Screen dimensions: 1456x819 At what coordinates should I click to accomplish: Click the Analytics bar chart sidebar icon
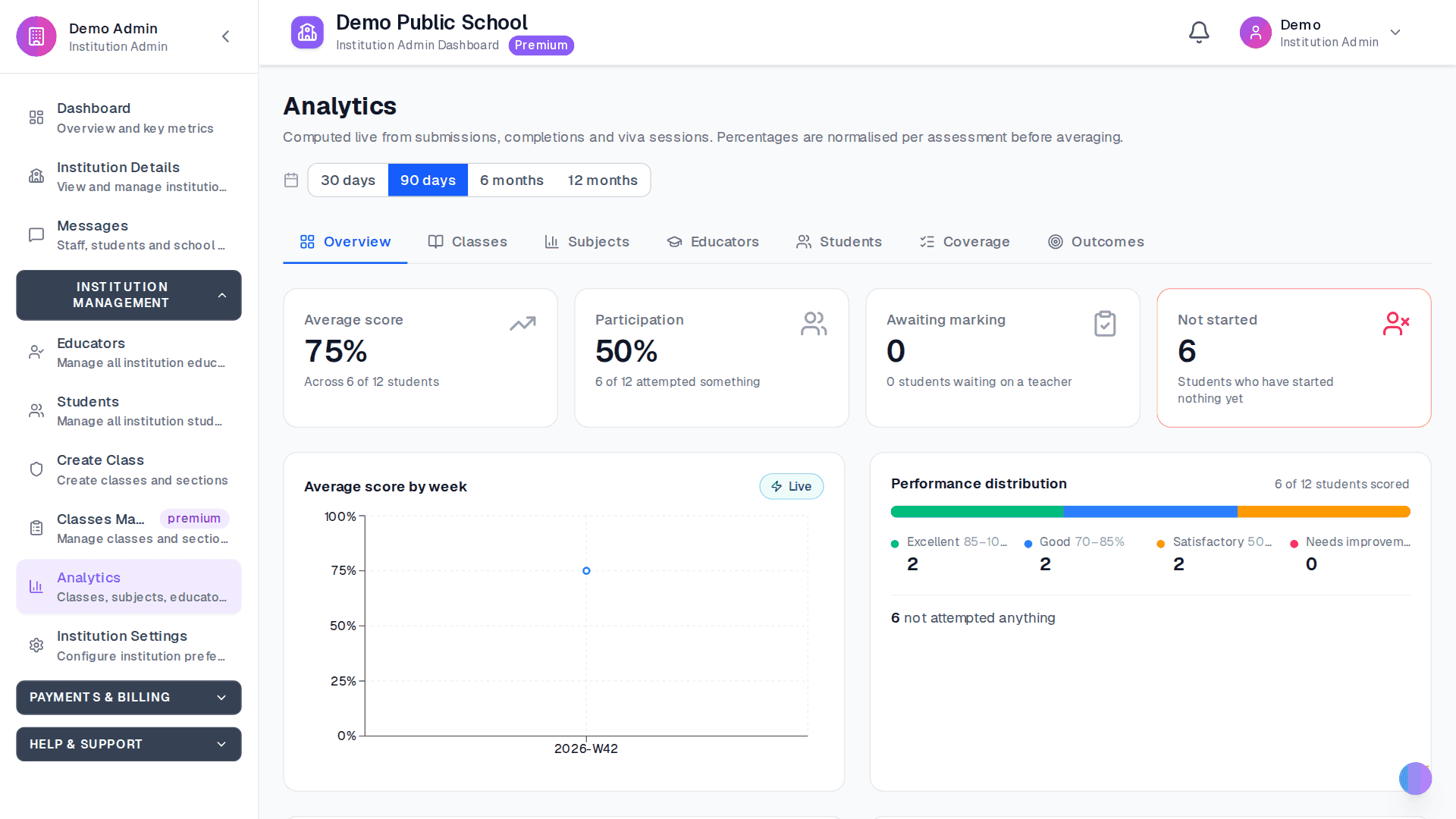[x=36, y=586]
